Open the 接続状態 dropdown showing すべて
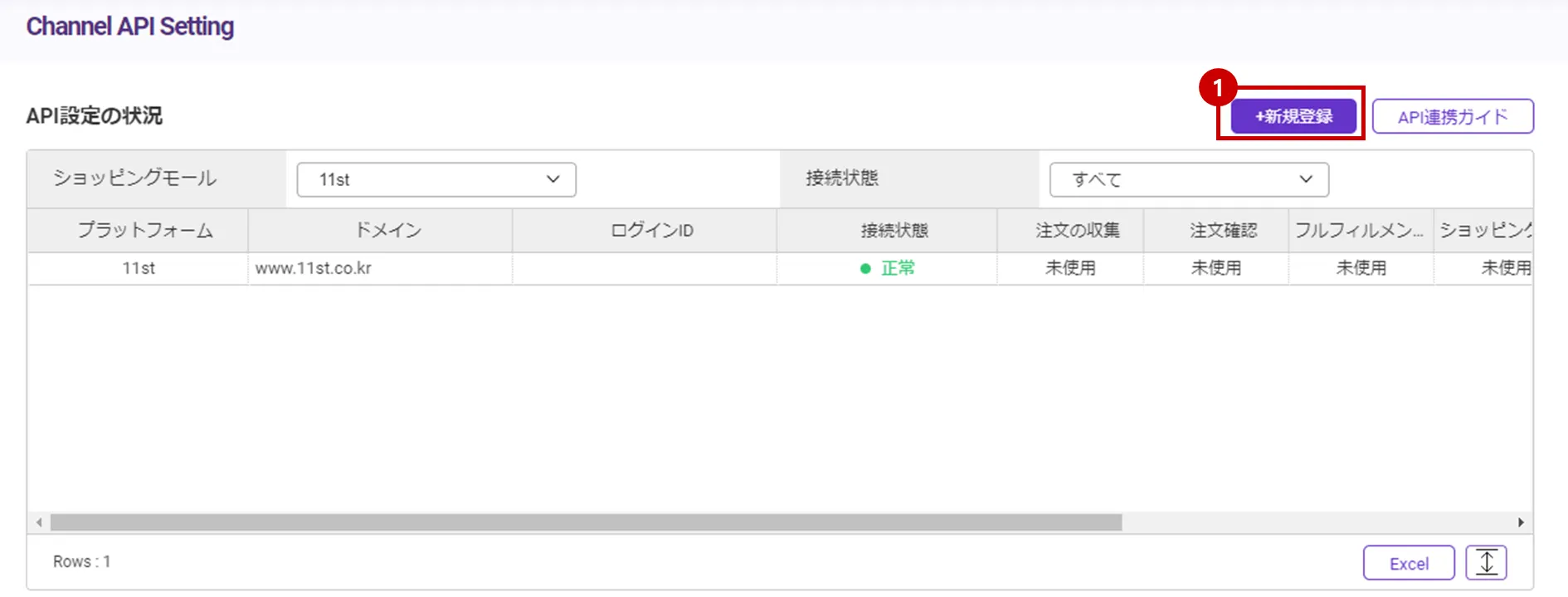The width and height of the screenshot is (1568, 597). click(x=1189, y=179)
